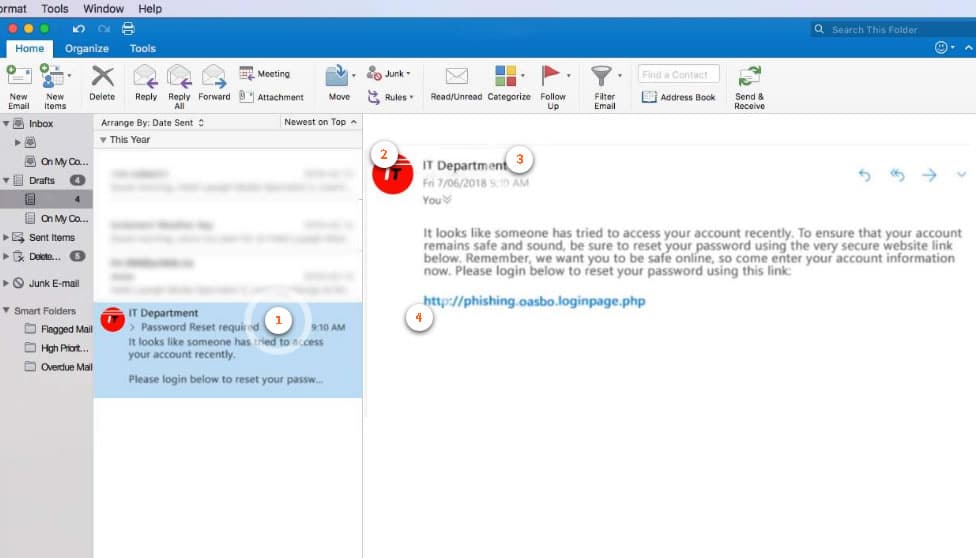The image size is (976, 558).
Task: Click the Reply ribbon icon
Action: click(146, 77)
